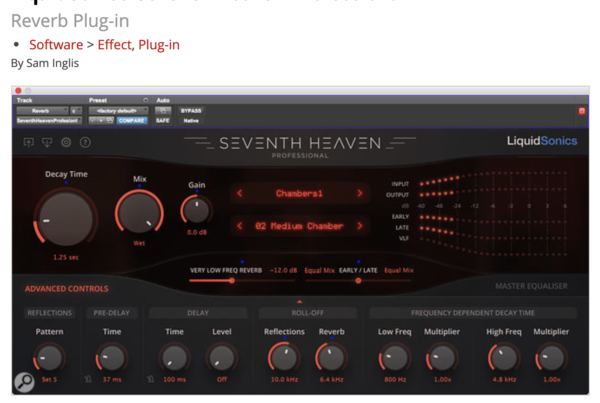
Task: Open the SeventhHeavenProfessional plug-in selector
Action: pos(49,121)
